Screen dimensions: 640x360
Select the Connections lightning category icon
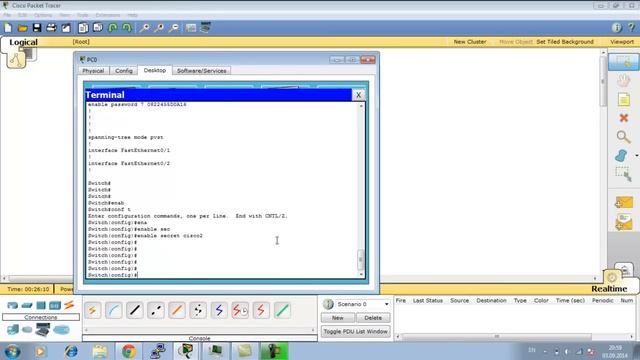(69, 304)
